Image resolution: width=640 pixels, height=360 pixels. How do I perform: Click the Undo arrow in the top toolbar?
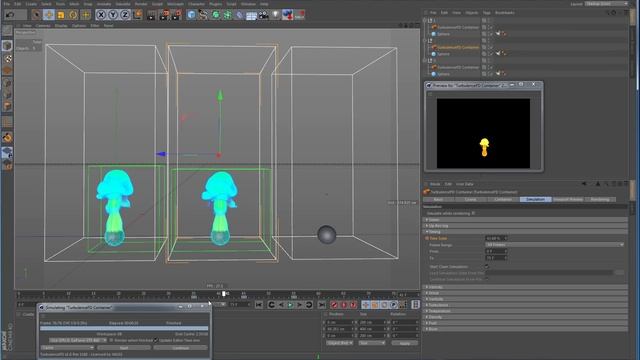[10, 15]
